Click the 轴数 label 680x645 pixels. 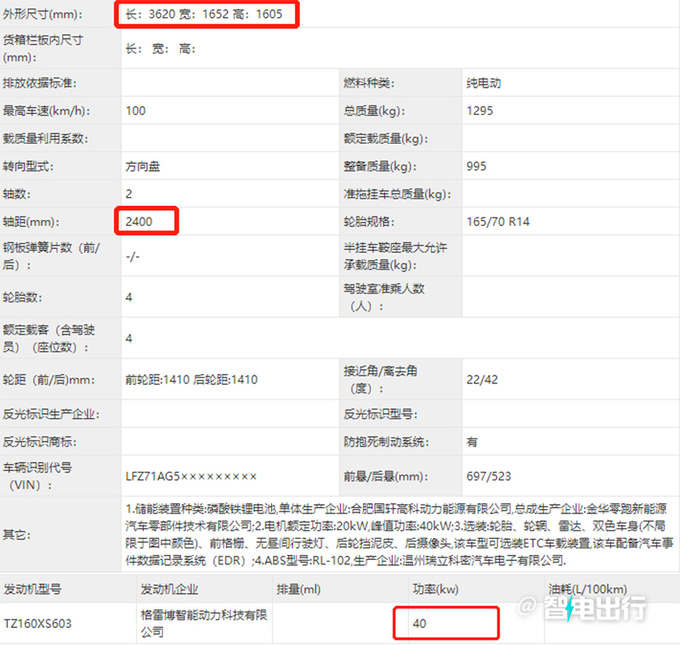coord(17,194)
